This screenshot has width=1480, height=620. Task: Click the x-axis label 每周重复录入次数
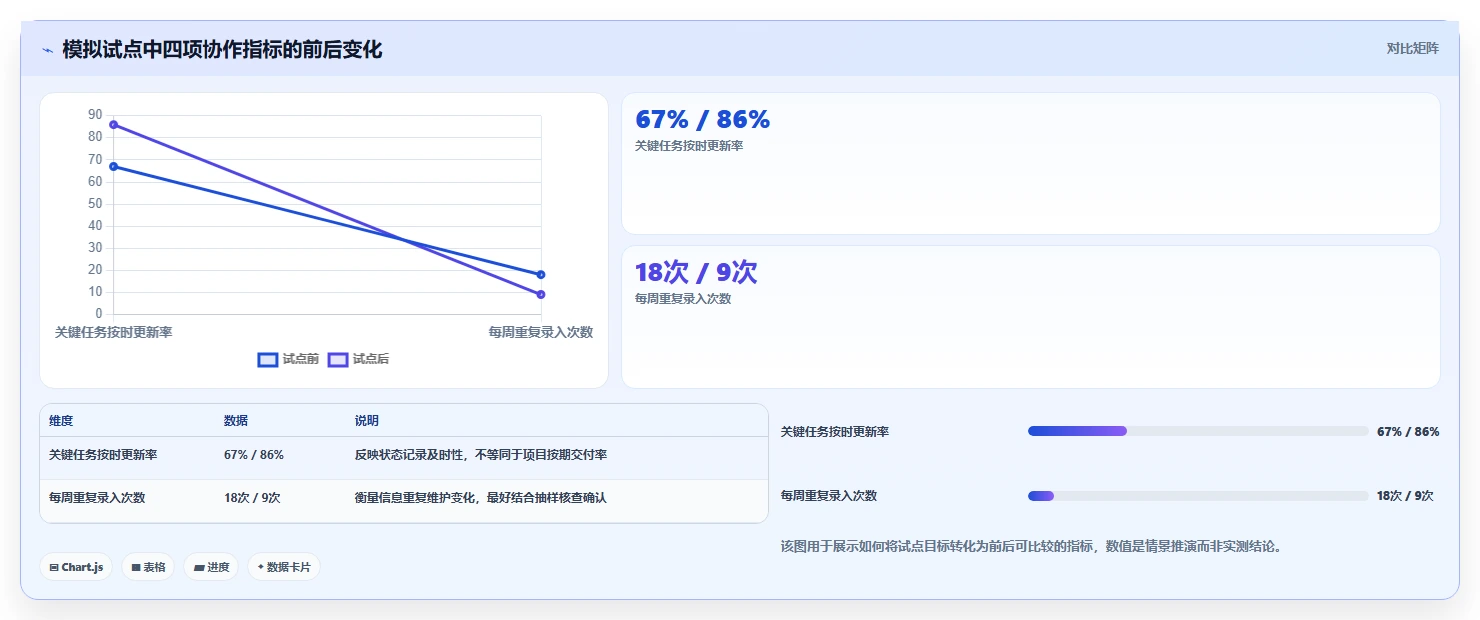tap(541, 332)
